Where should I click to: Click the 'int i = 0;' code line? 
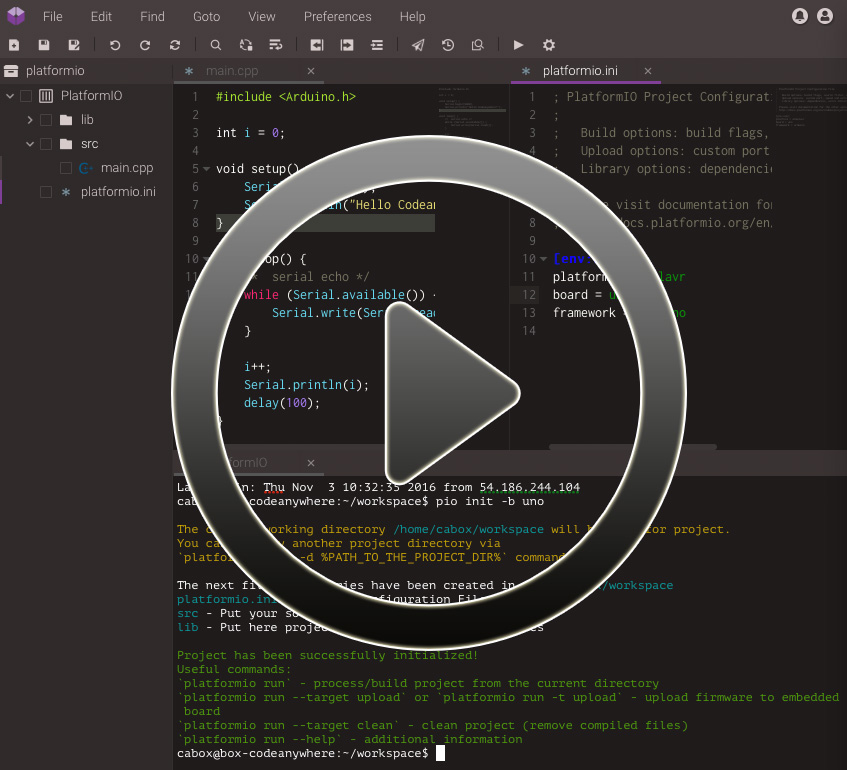tap(250, 133)
